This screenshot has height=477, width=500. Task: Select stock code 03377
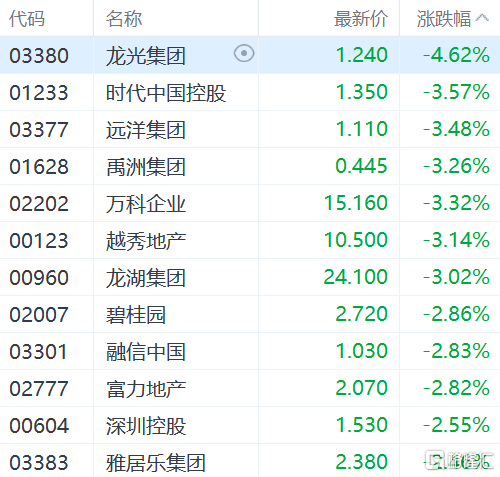(x=39, y=130)
